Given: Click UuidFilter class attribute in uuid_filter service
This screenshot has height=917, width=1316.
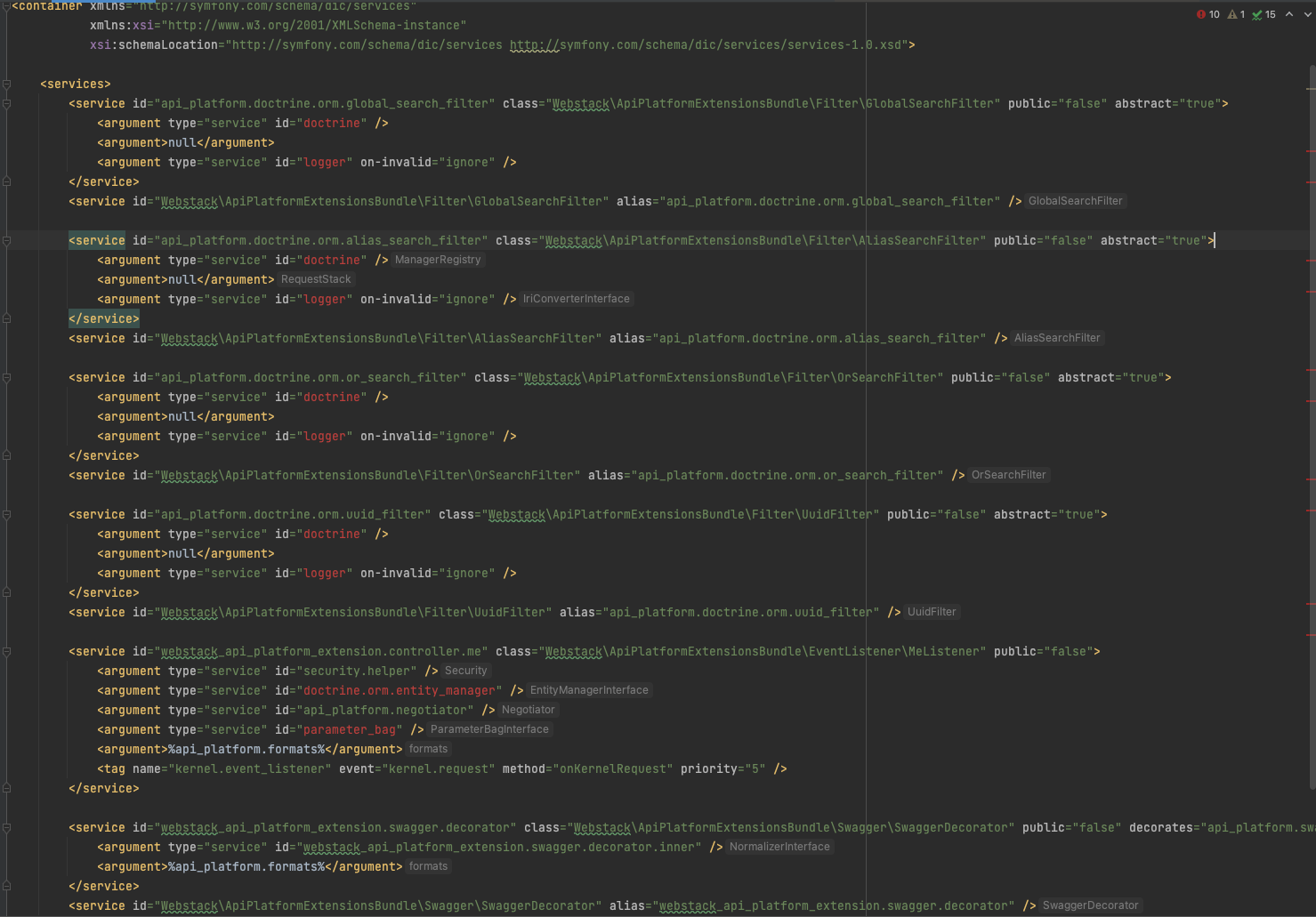Looking at the screenshot, I should click(658, 515).
